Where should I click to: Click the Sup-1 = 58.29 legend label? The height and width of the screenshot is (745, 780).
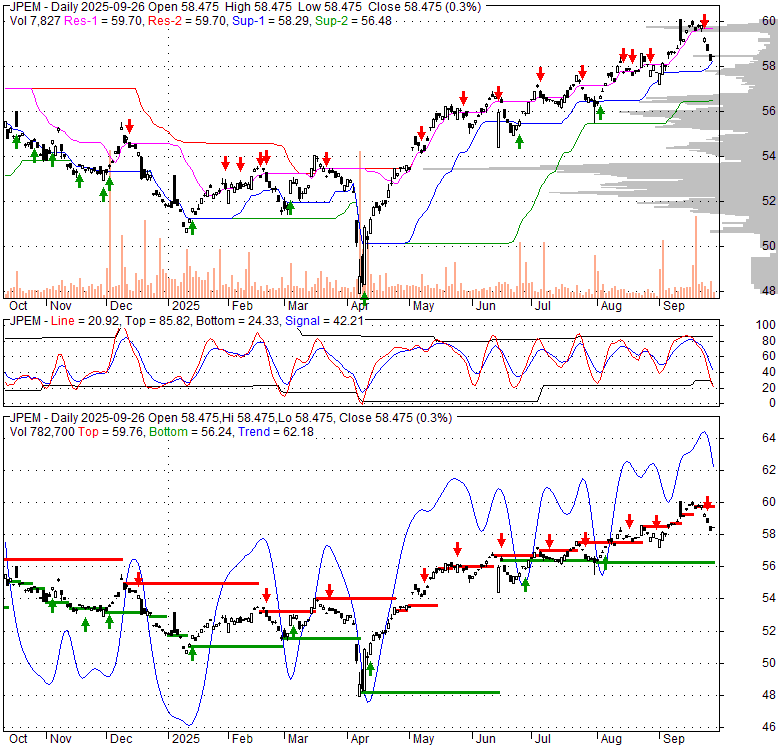pyautogui.click(x=272, y=21)
